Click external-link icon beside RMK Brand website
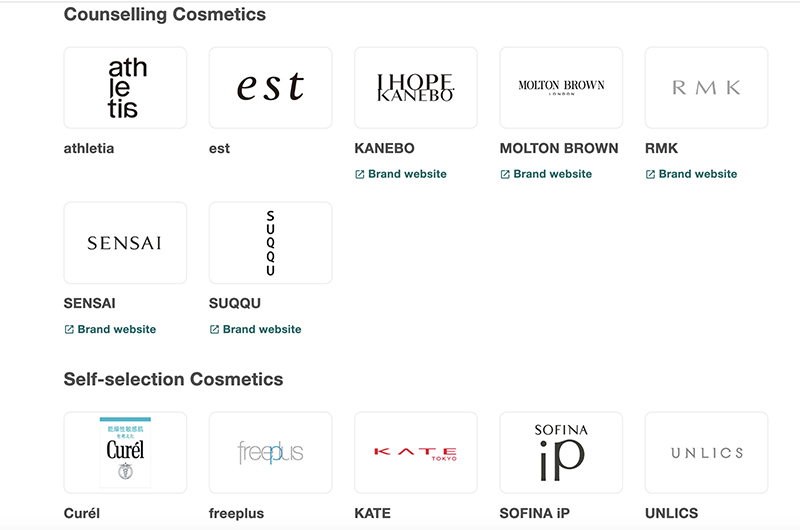800x530 pixels. pos(651,174)
